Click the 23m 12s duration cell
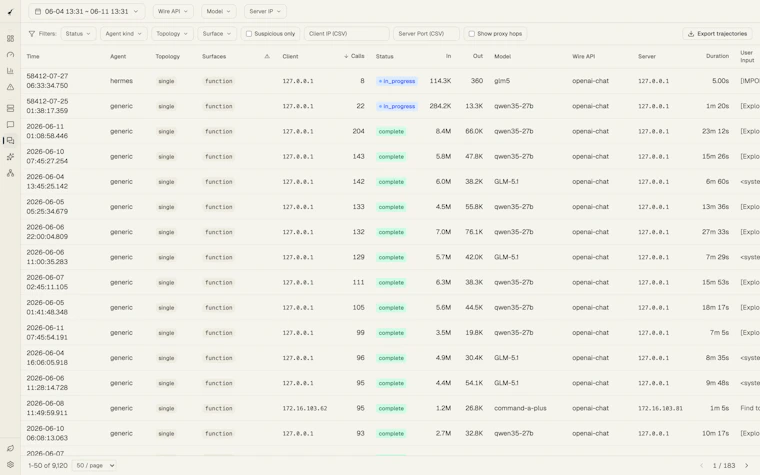Image resolution: width=760 pixels, height=475 pixels. pos(715,131)
